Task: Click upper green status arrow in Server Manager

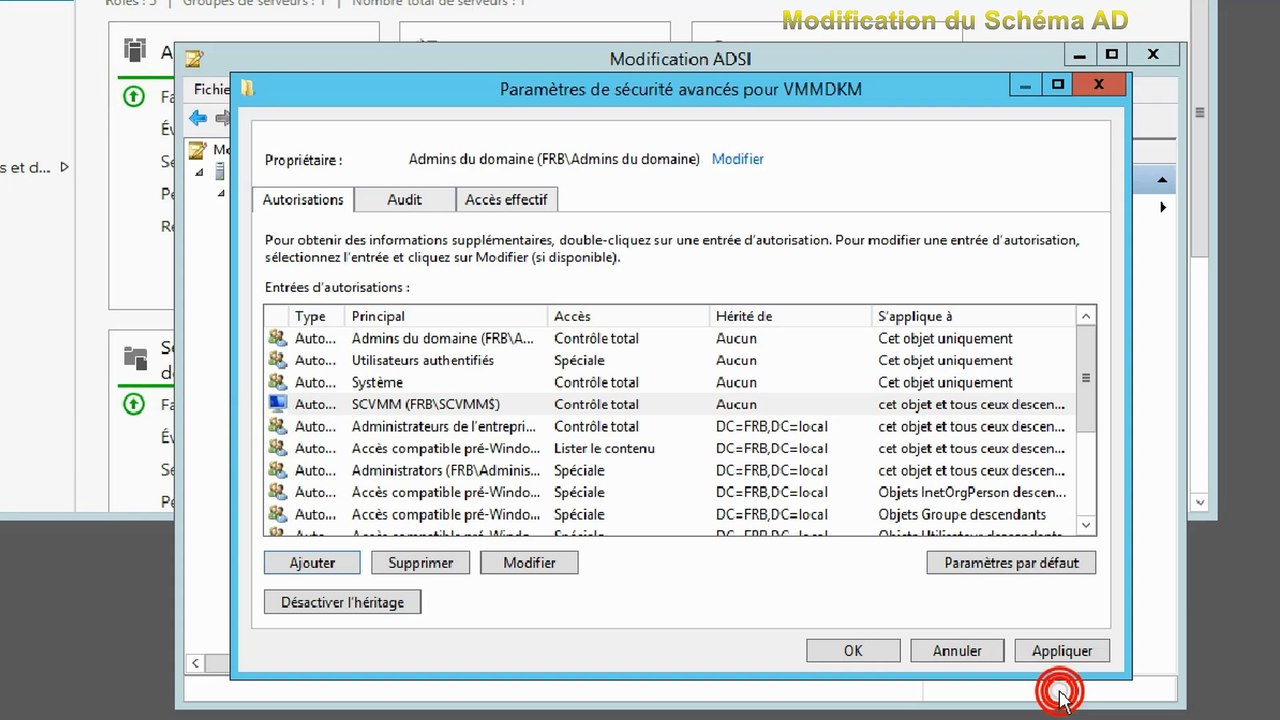Action: click(133, 97)
